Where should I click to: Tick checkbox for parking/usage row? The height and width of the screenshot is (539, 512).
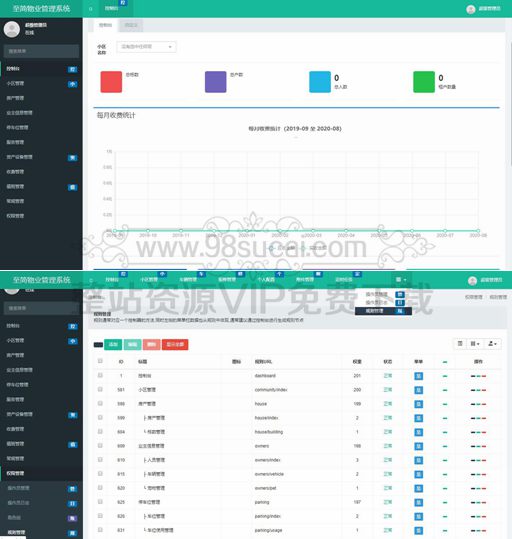[100, 530]
